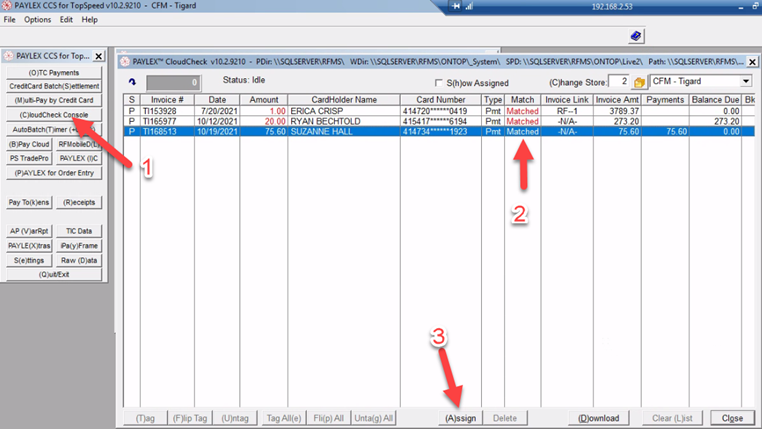The height and width of the screenshot is (429, 762).
Task: Click the refresh arrow icon near Status
Action: (134, 81)
